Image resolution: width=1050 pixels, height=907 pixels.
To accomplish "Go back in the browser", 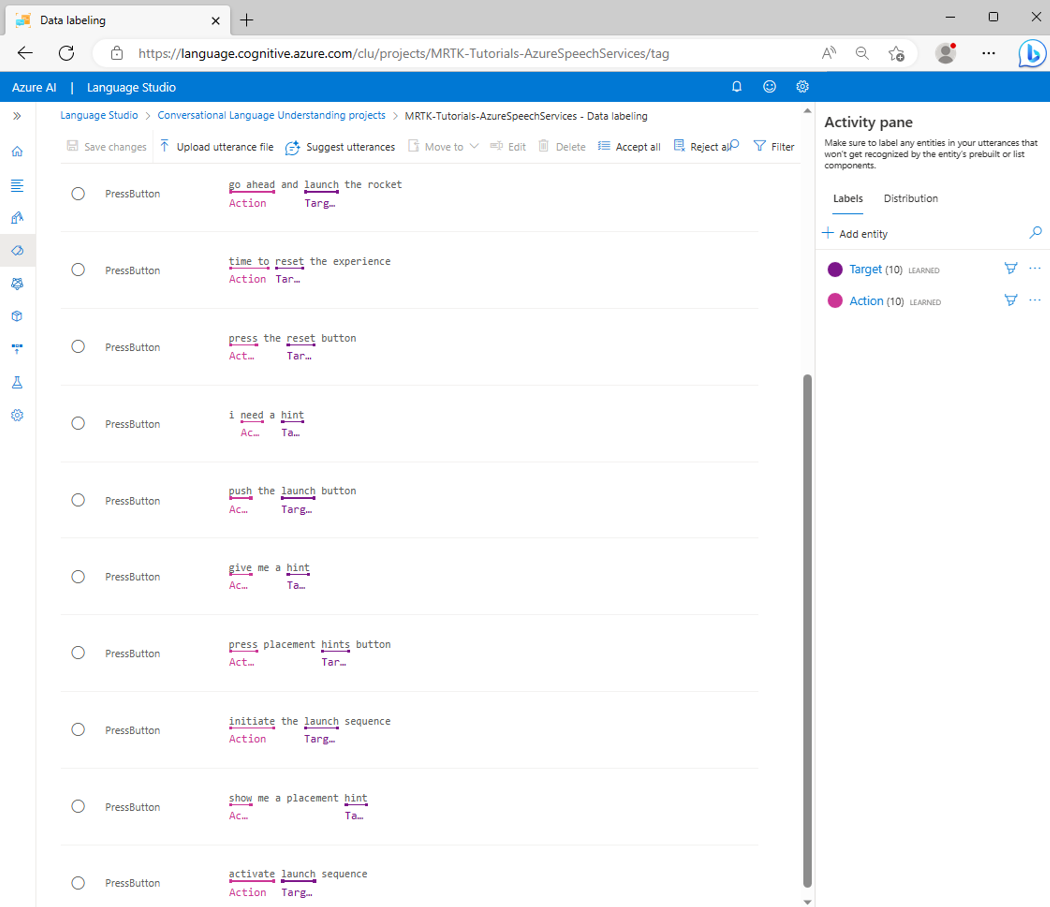I will [25, 53].
